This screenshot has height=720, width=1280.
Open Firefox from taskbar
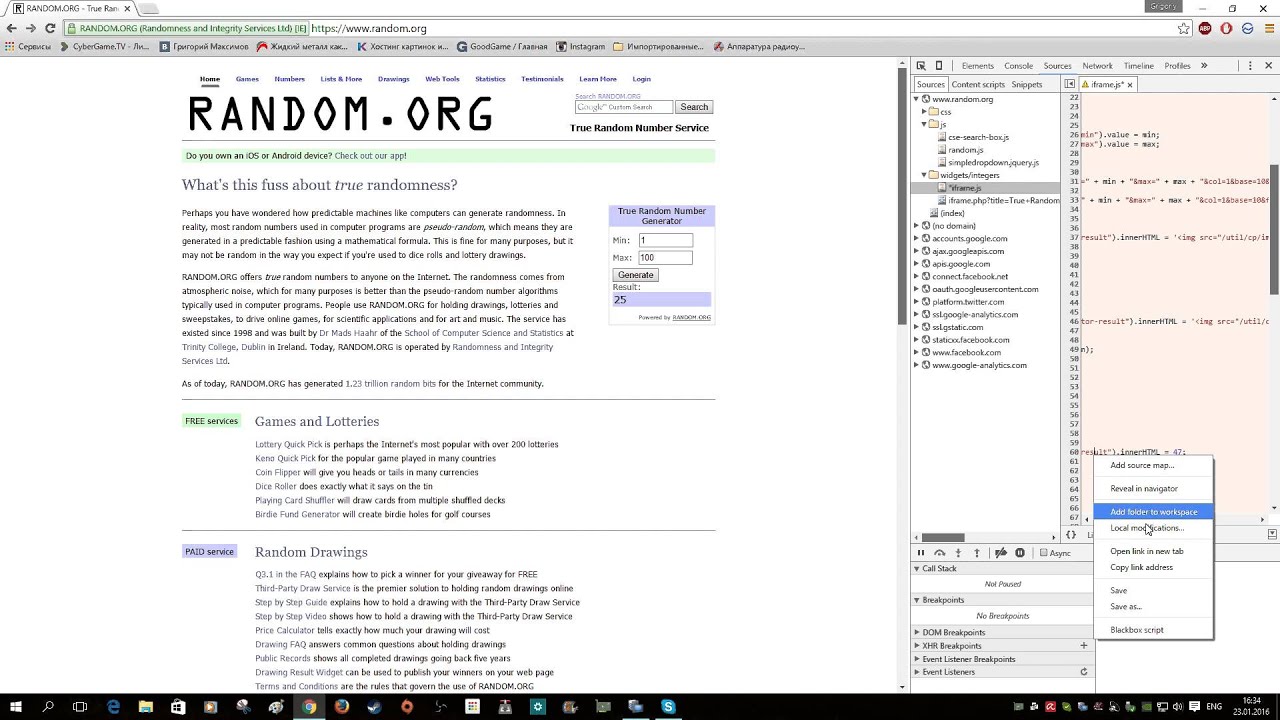pos(341,707)
